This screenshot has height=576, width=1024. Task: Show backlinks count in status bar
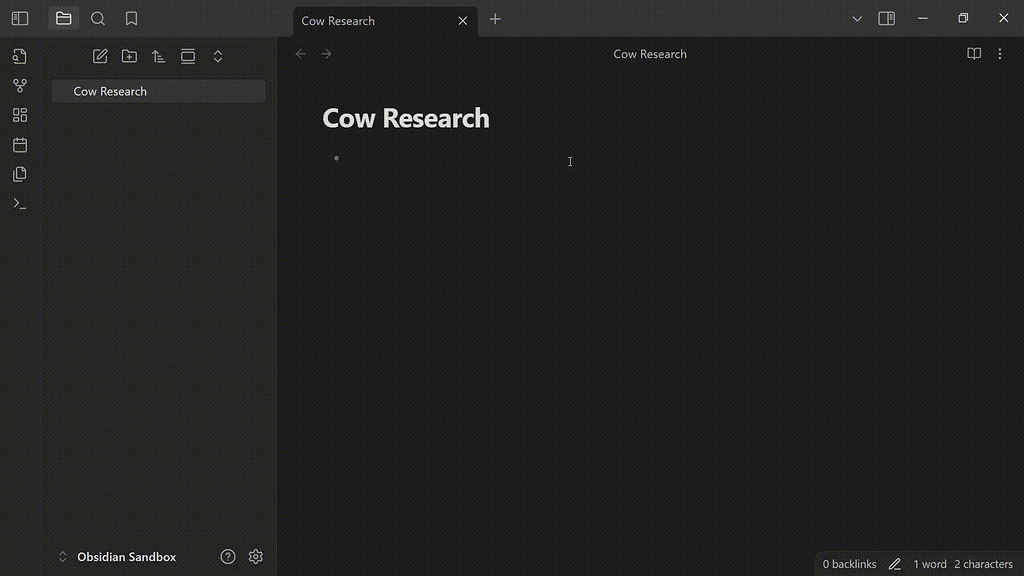click(x=849, y=563)
